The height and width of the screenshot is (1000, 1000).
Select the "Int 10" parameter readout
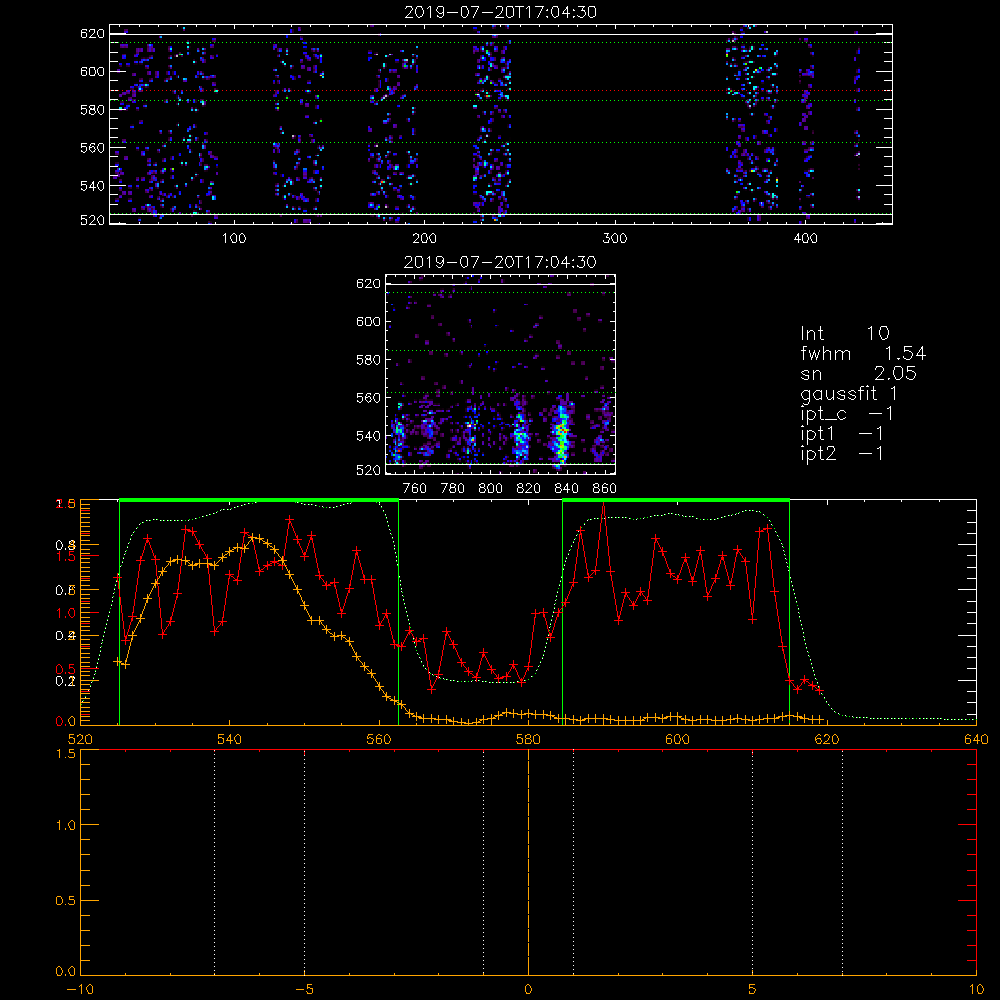pyautogui.click(x=845, y=333)
